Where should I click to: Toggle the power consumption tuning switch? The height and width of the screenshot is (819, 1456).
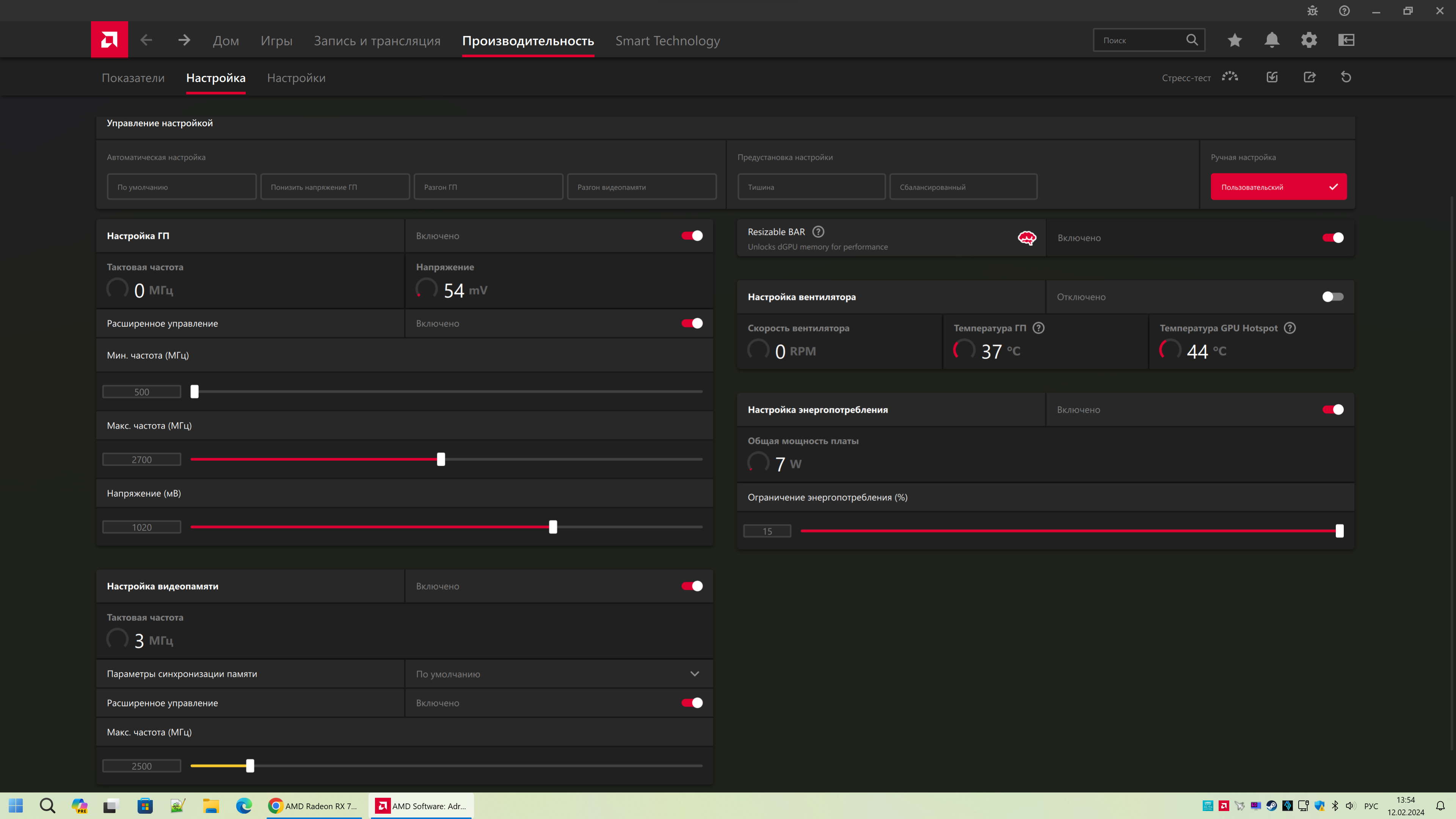(1332, 410)
